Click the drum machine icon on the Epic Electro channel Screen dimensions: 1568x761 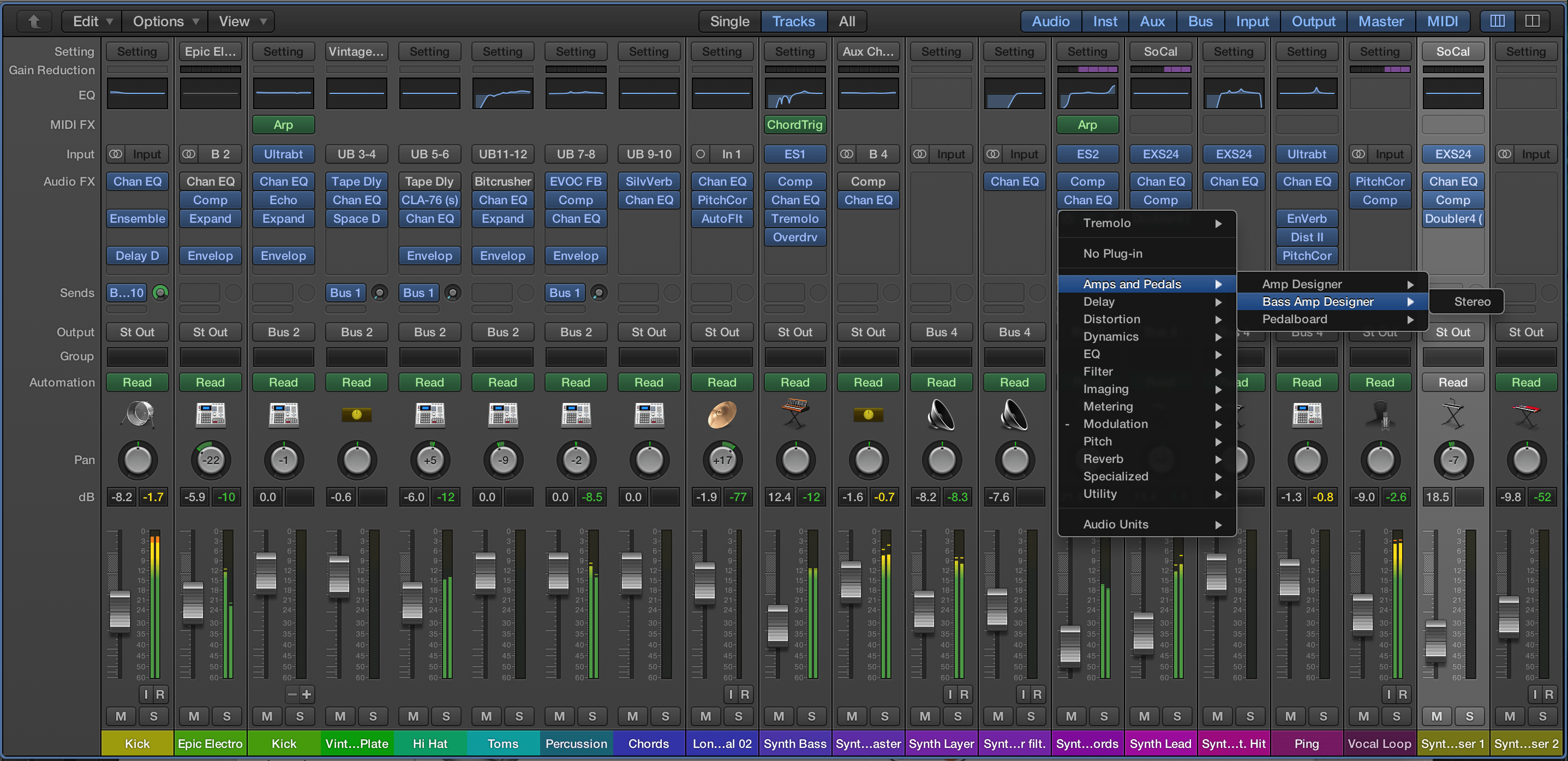point(210,415)
